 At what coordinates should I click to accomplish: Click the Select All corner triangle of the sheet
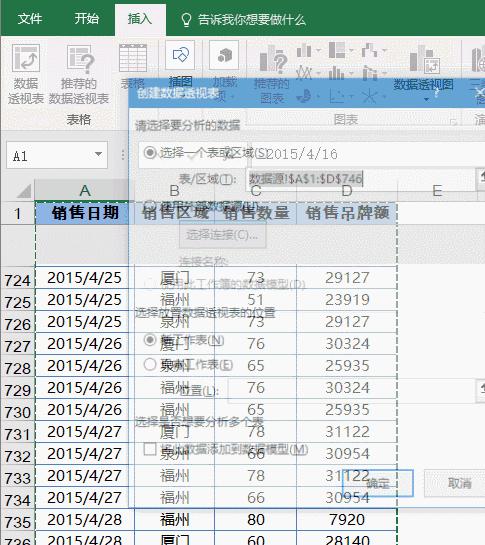(x=24, y=191)
